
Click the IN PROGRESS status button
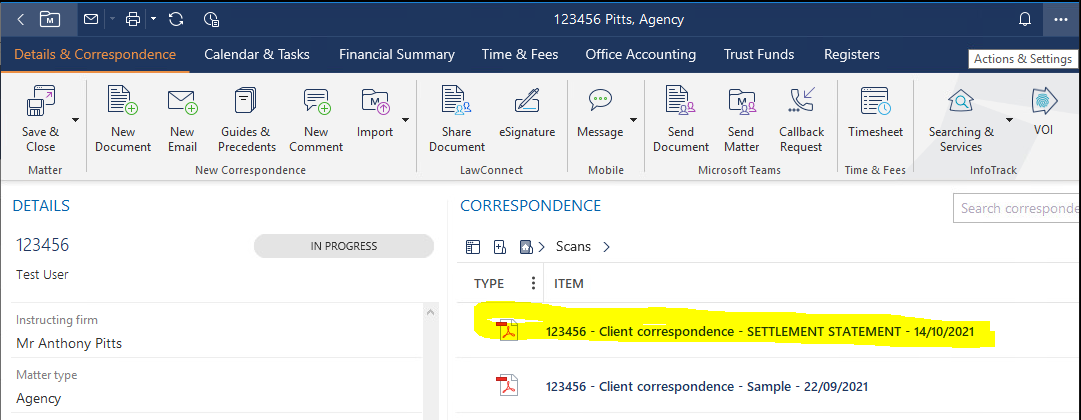[344, 246]
